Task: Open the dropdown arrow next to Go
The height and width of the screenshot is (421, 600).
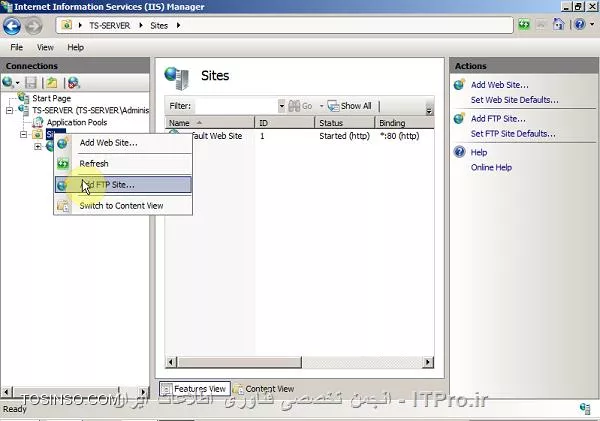Action: (x=321, y=106)
